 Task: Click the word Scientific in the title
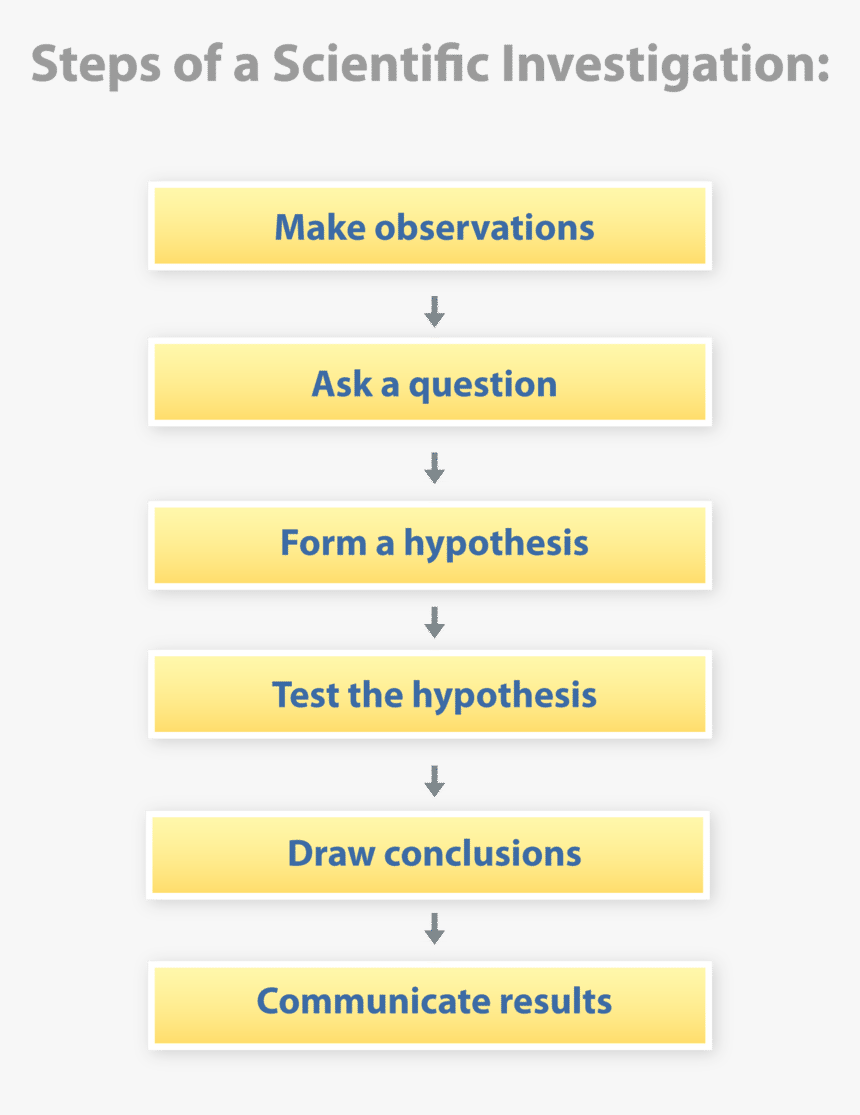pyautogui.click(x=381, y=63)
